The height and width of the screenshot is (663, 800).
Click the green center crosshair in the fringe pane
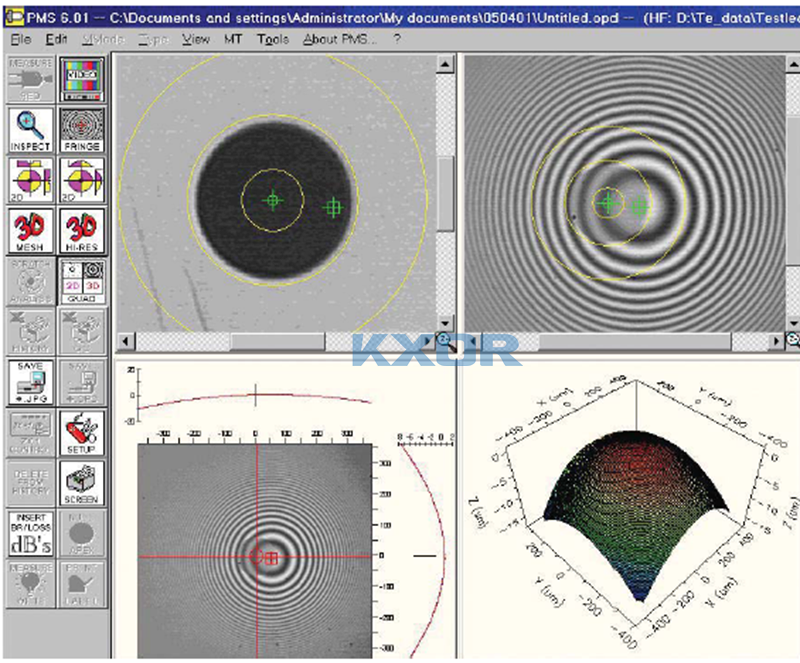(x=608, y=203)
